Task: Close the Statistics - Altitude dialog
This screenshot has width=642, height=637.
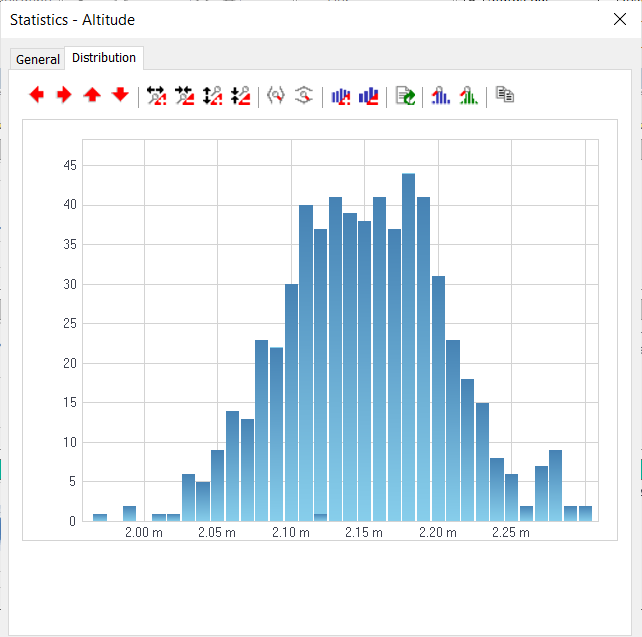Action: 619,19
